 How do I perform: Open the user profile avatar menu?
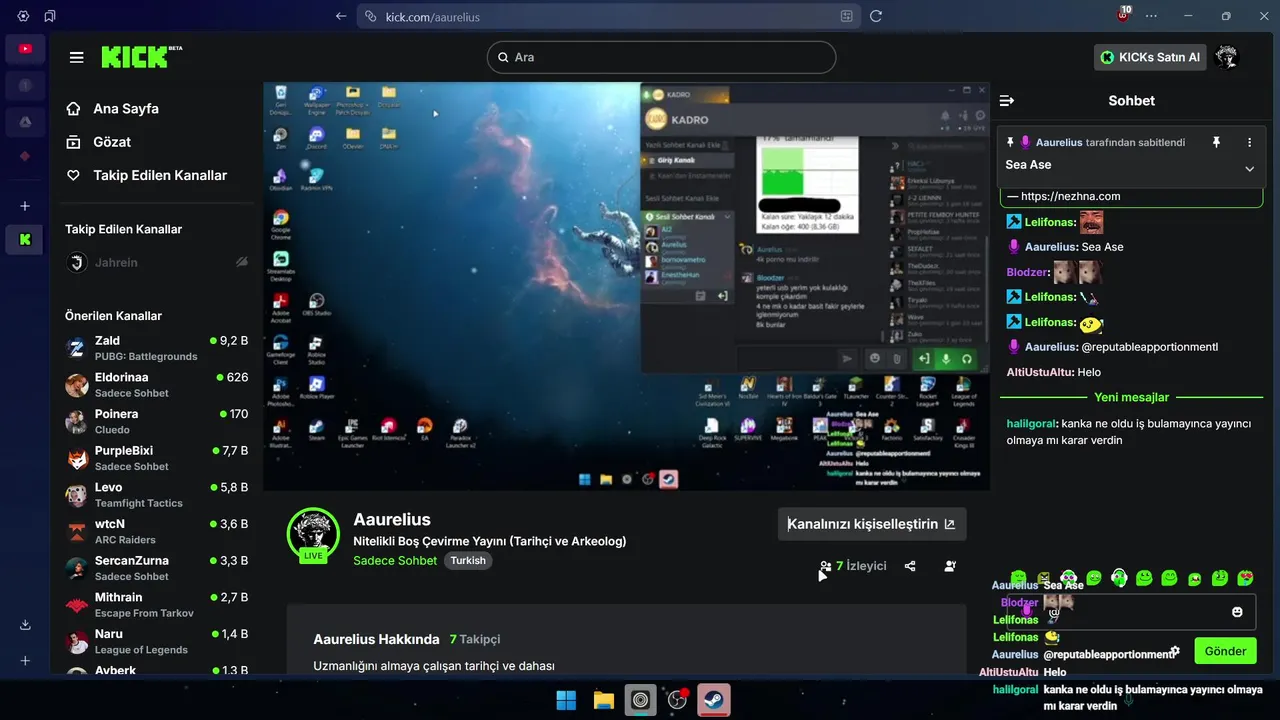click(1227, 57)
